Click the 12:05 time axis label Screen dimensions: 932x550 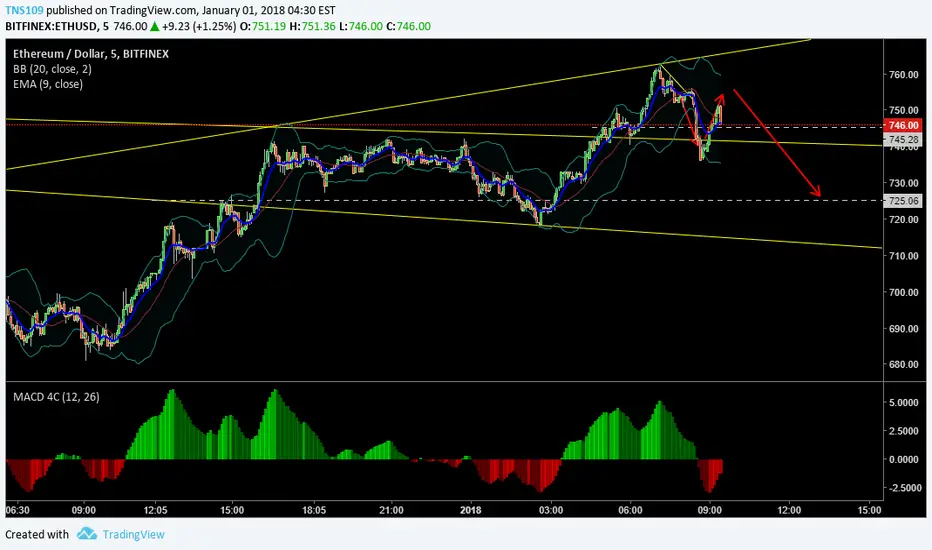click(x=155, y=510)
